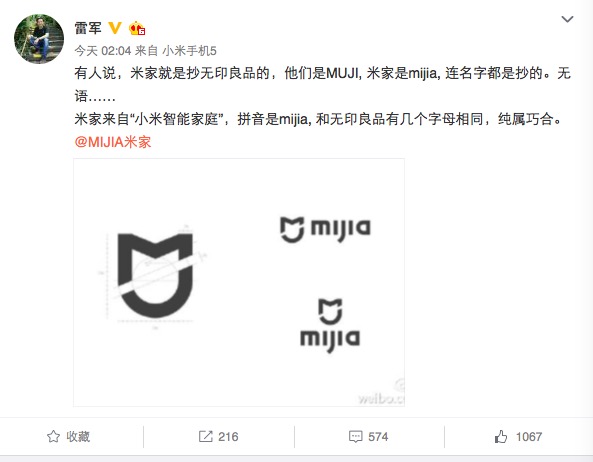The width and height of the screenshot is (593, 462).
Task: Click the horizontal mijia wordmark logo
Action: (x=325, y=229)
